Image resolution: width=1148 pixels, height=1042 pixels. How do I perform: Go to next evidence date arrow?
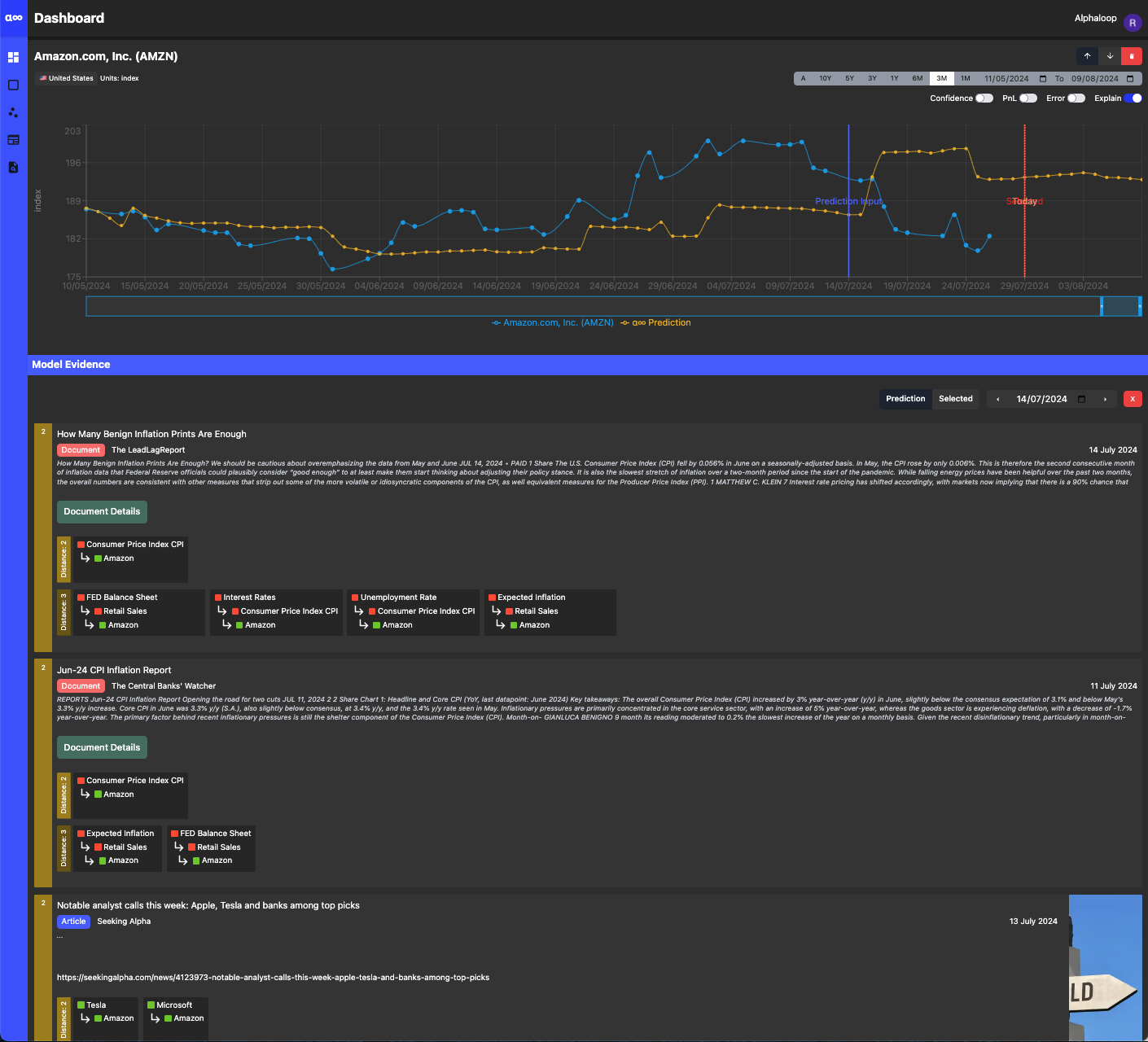point(1105,399)
